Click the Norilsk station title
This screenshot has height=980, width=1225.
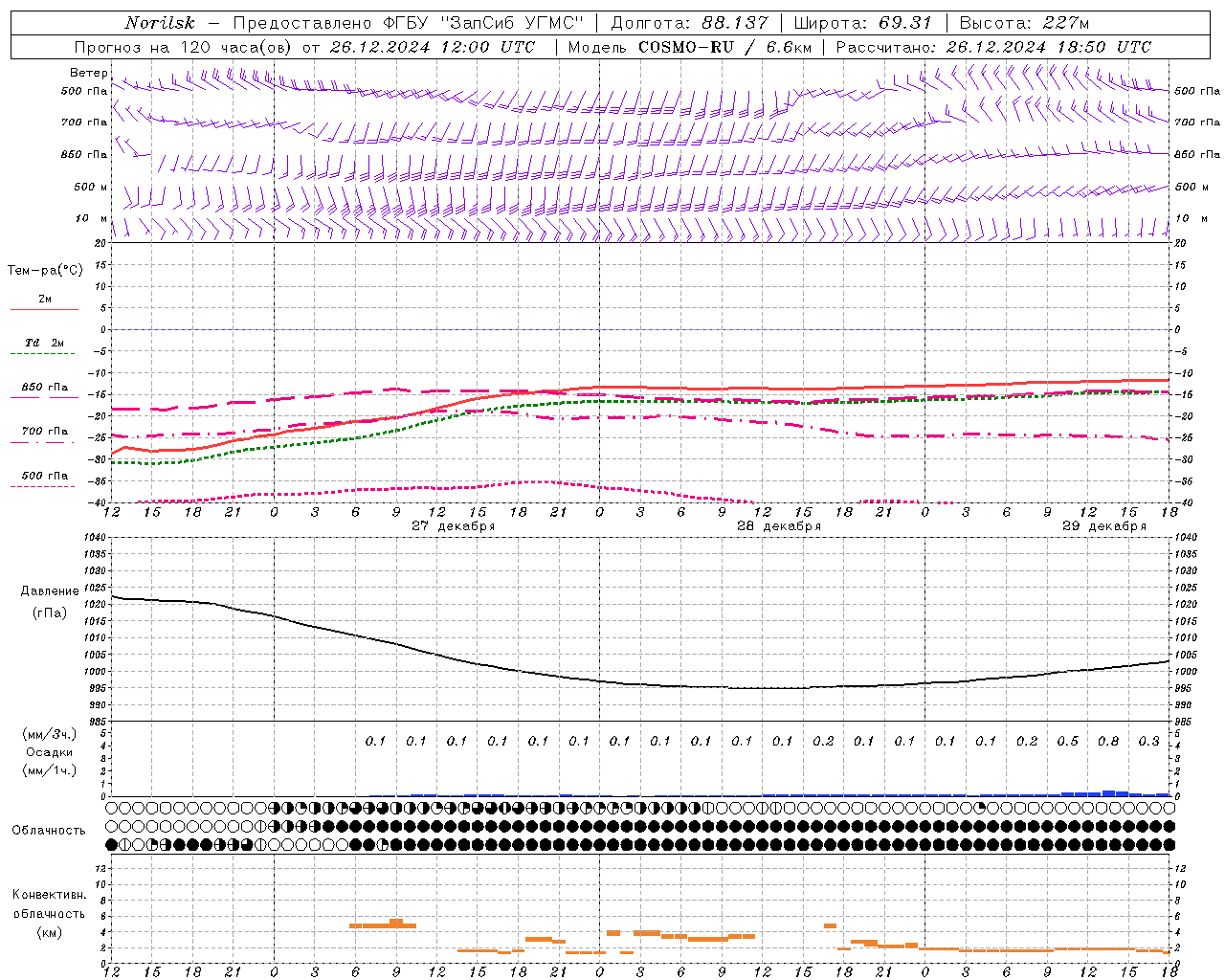[x=160, y=23]
